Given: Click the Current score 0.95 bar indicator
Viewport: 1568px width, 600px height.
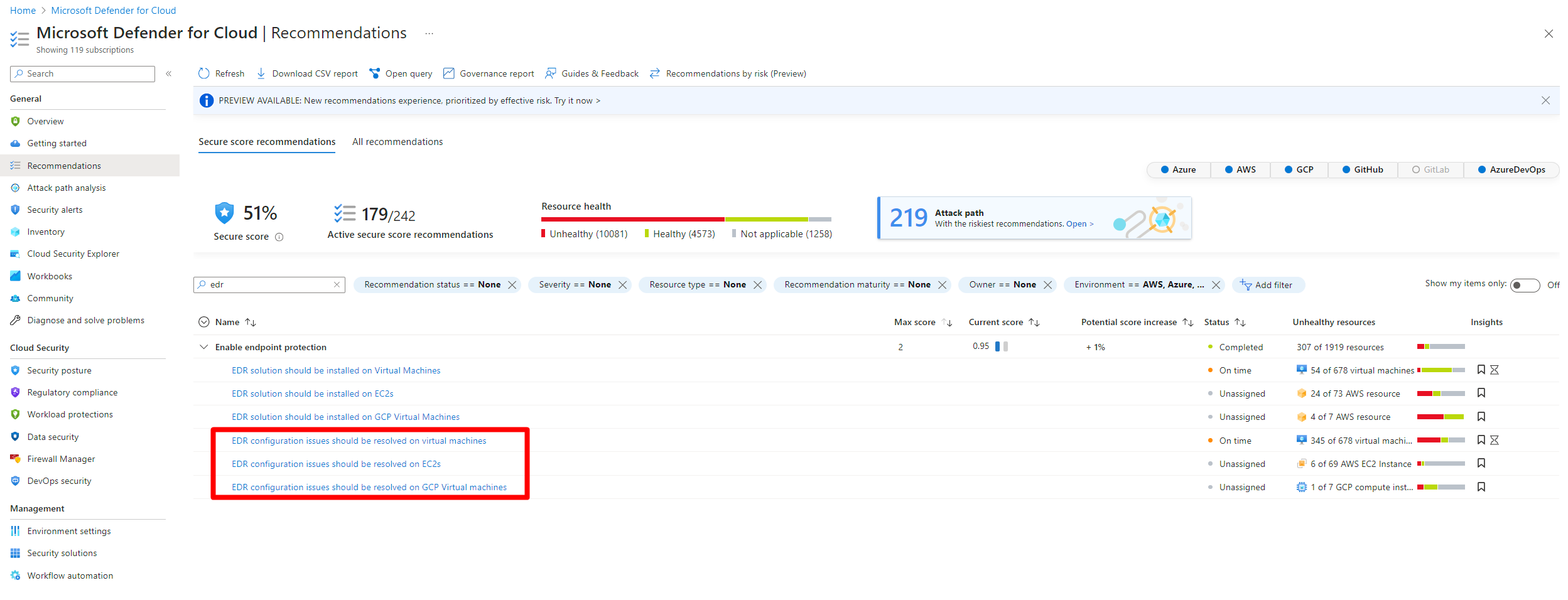Looking at the screenshot, I should tap(1001, 346).
